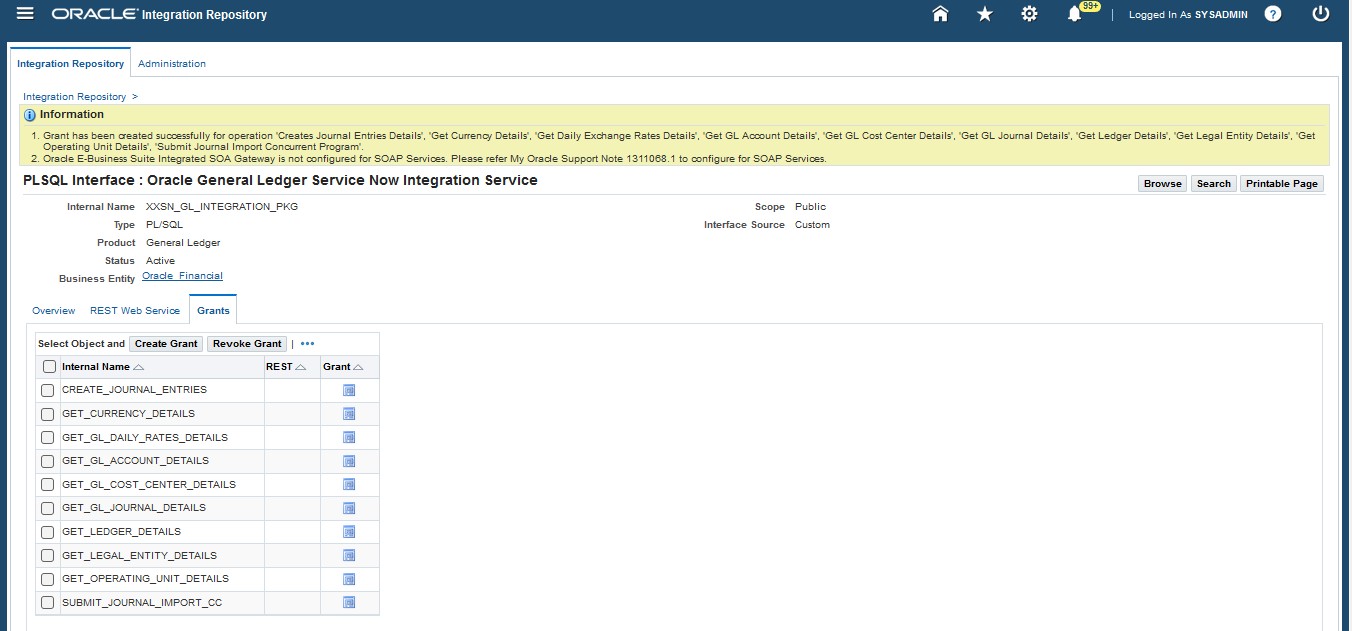Click the XXSN_GL_INTEGRATION_PKG internal name text

(x=222, y=207)
